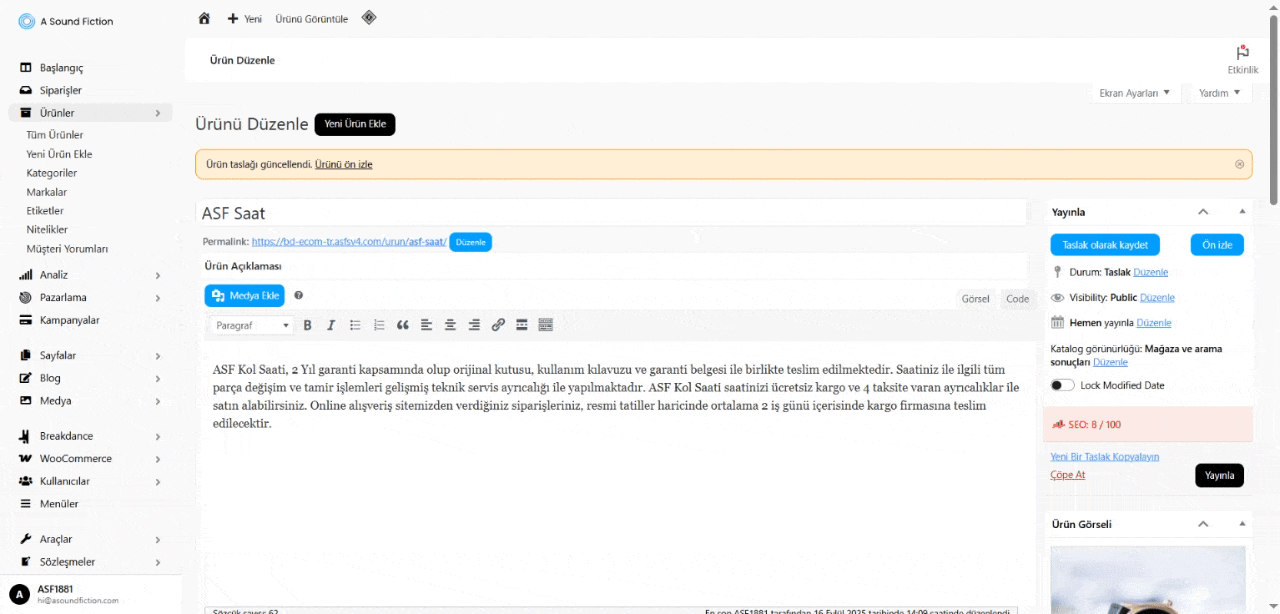Dismiss the draft updated notice
This screenshot has width=1280, height=614.
(1239, 164)
